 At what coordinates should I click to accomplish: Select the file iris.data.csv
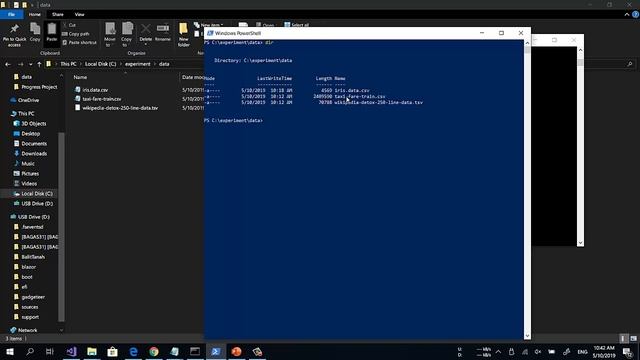95,90
